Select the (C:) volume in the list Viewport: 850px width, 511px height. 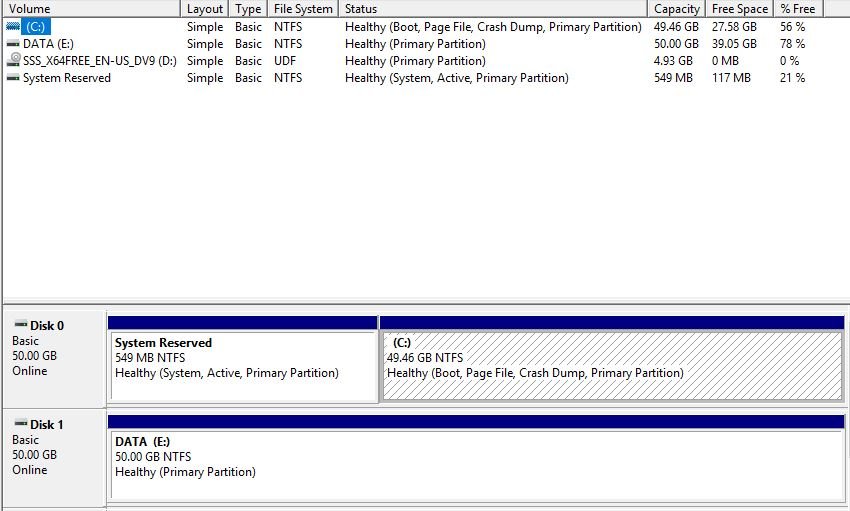pyautogui.click(x=36, y=27)
